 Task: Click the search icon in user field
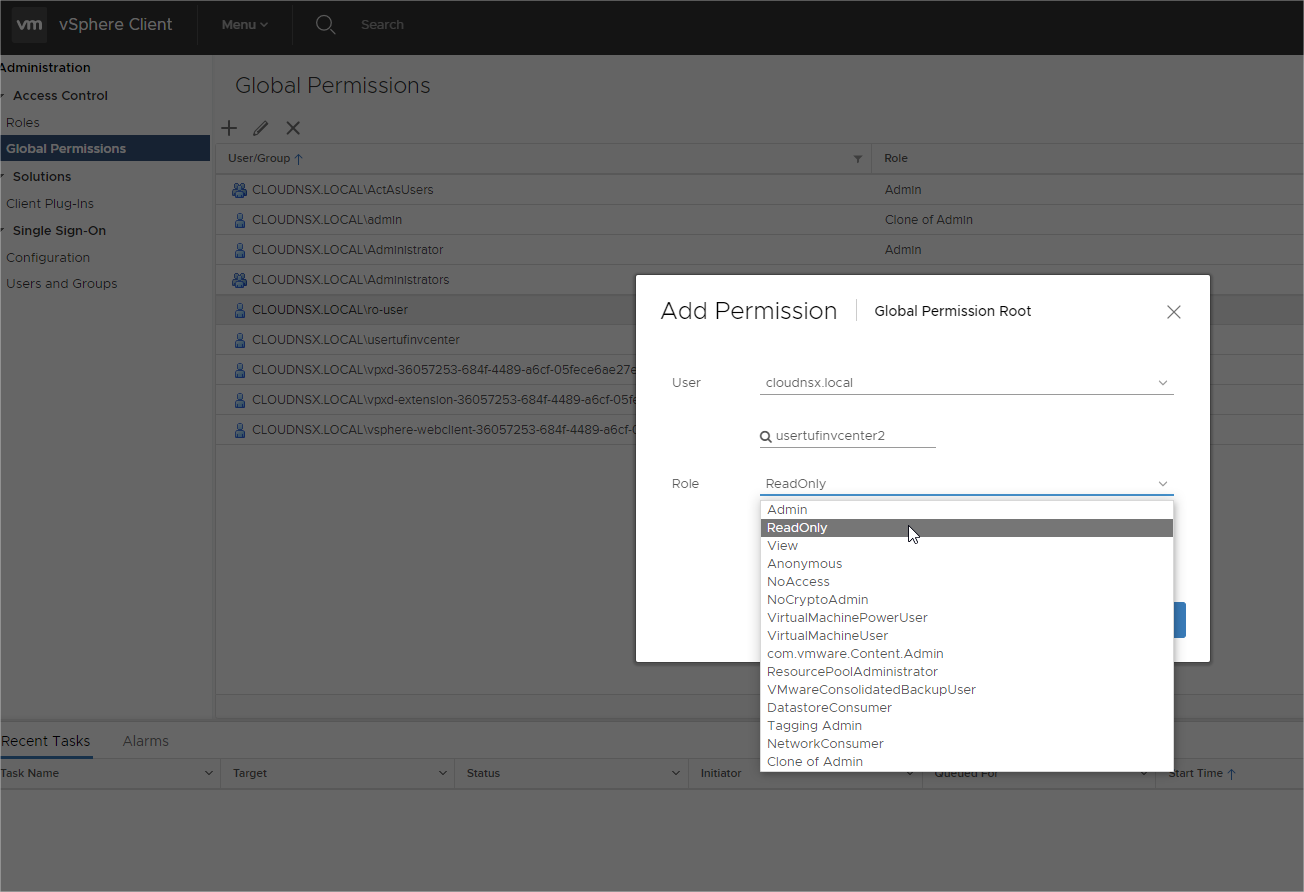766,436
